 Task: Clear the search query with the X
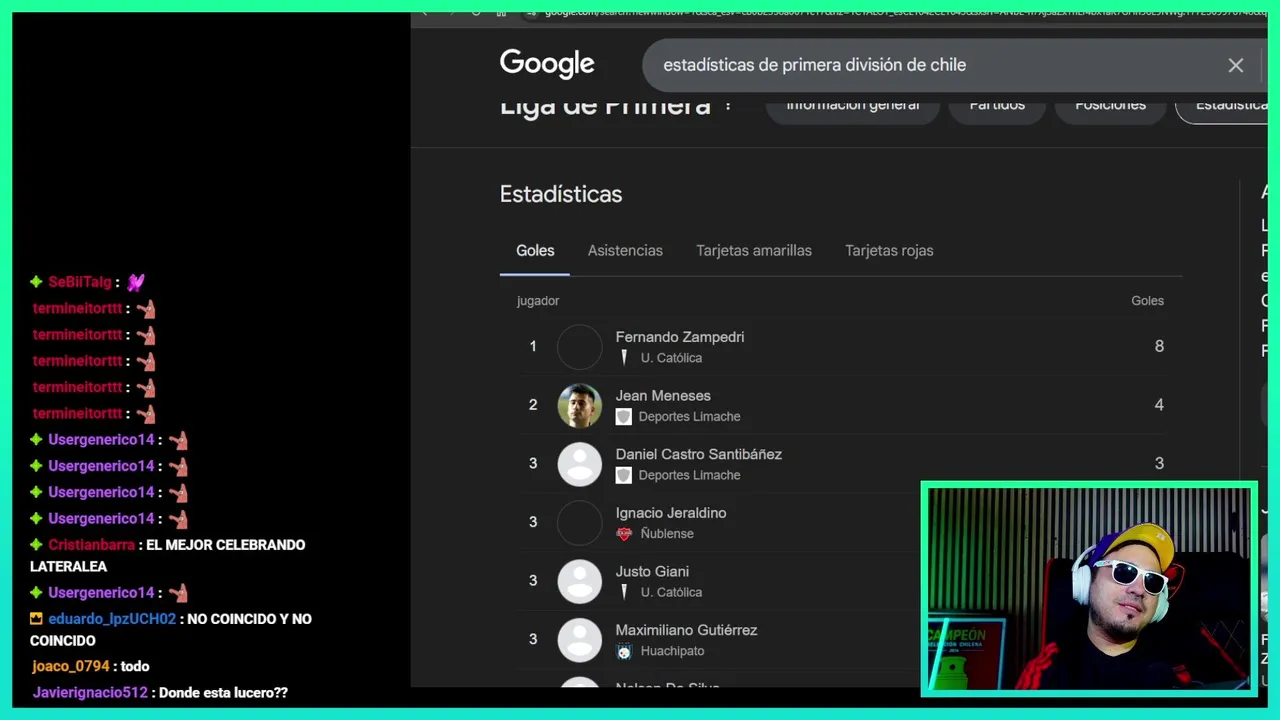coord(1236,65)
